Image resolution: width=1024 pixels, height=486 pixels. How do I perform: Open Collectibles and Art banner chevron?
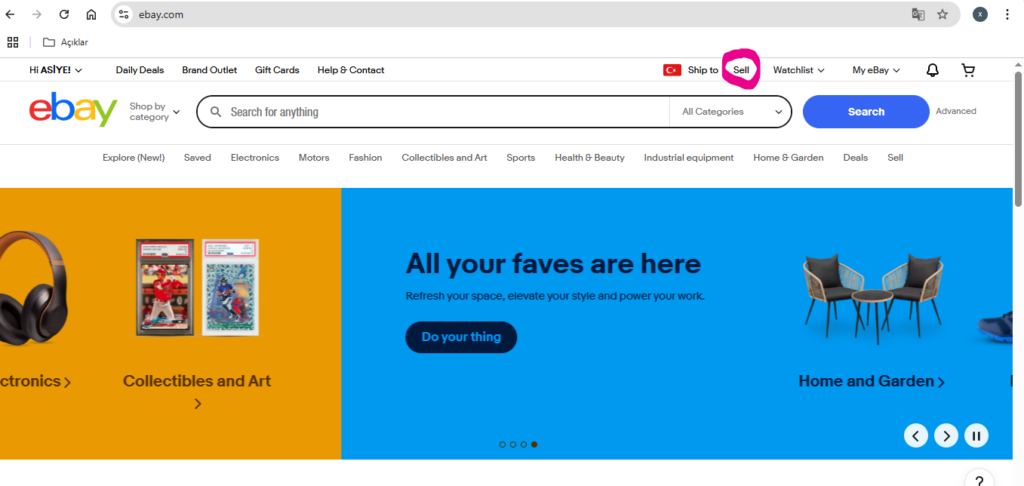pos(197,404)
